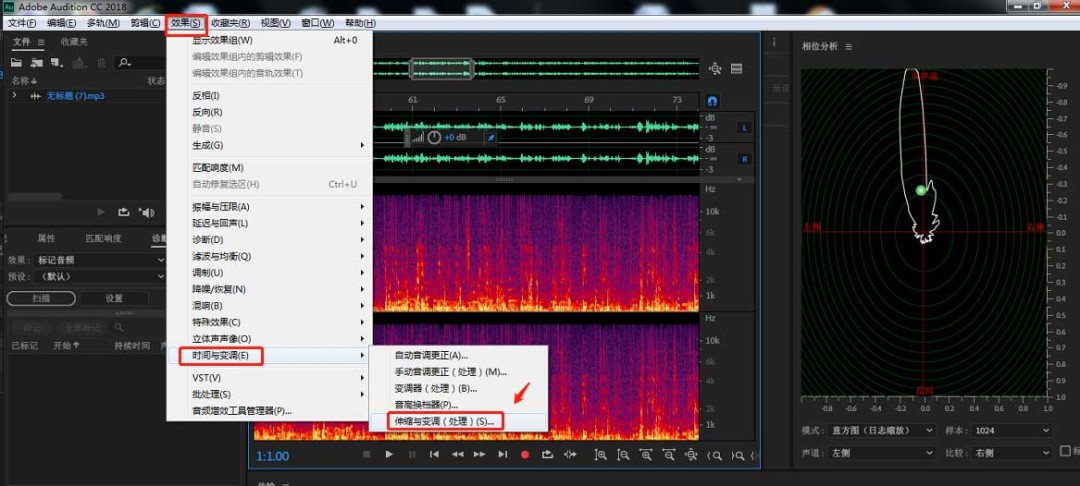Screen dimensions: 1080x486
Task: Tick the checkbox beside the compare dropdown
Action: coord(1065,451)
